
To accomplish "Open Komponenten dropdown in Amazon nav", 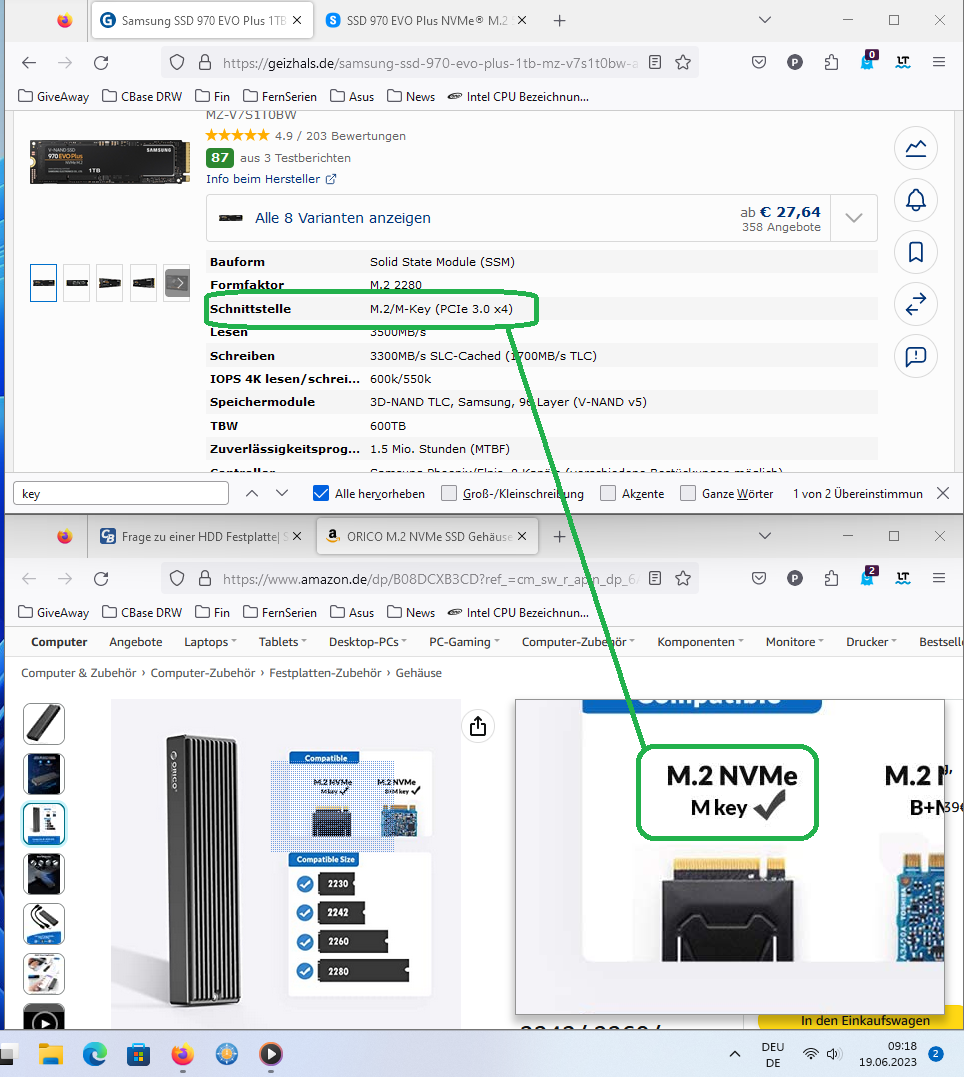I will point(700,642).
